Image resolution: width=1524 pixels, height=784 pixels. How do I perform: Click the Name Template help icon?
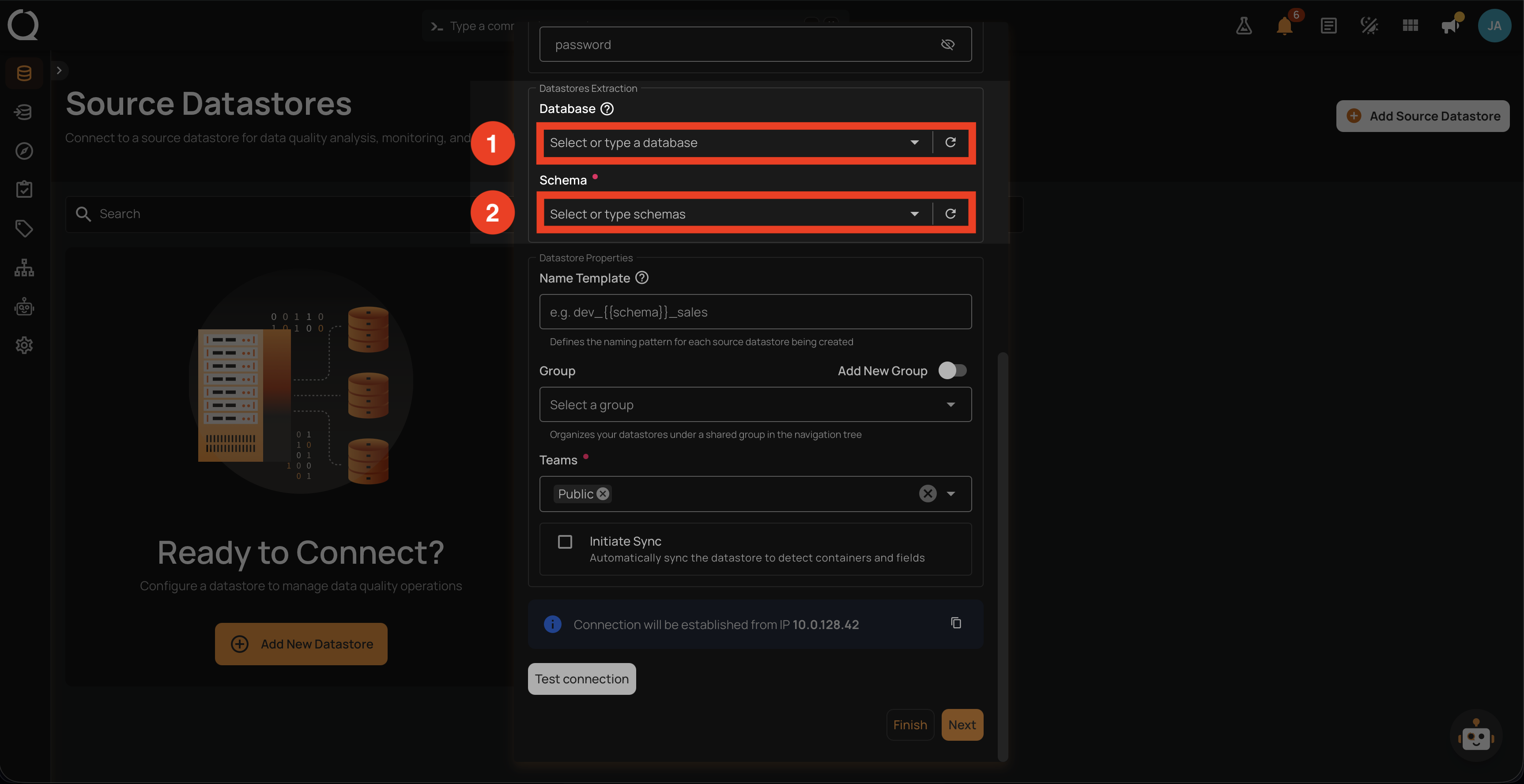(x=642, y=278)
